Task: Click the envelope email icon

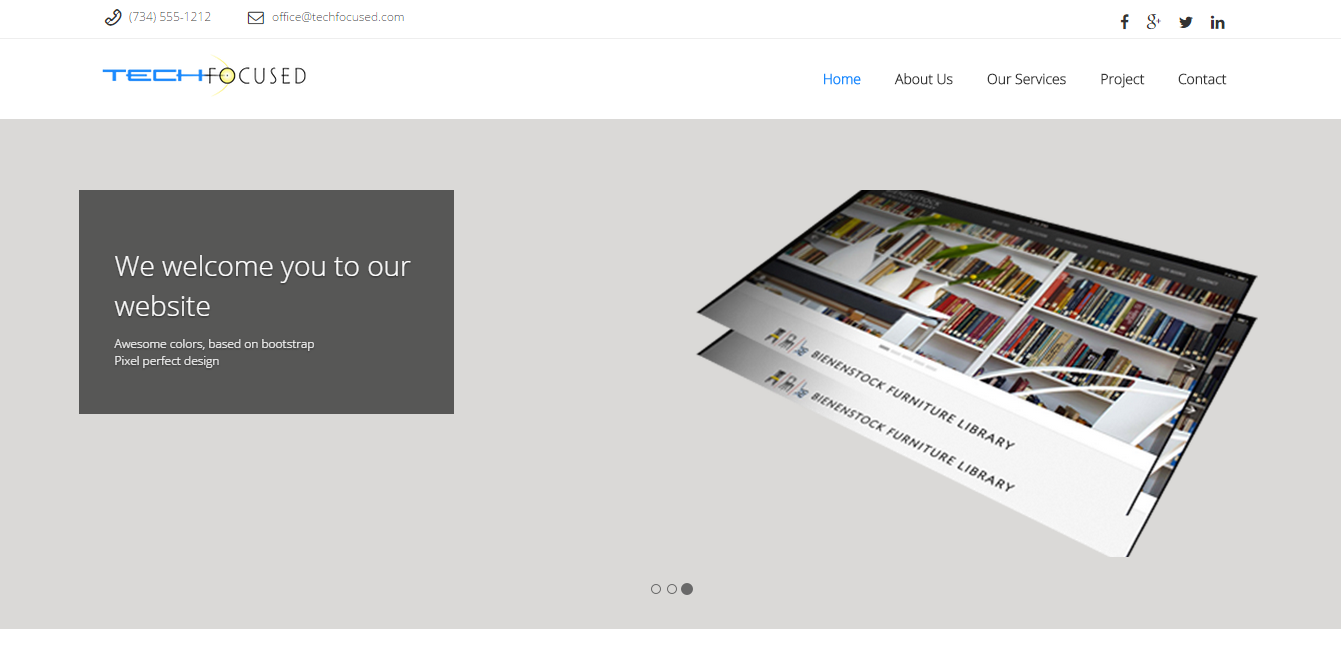Action: [x=256, y=17]
